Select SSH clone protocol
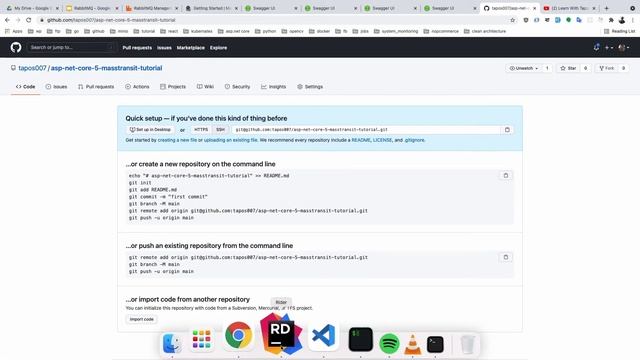The image size is (640, 360). coord(220,130)
